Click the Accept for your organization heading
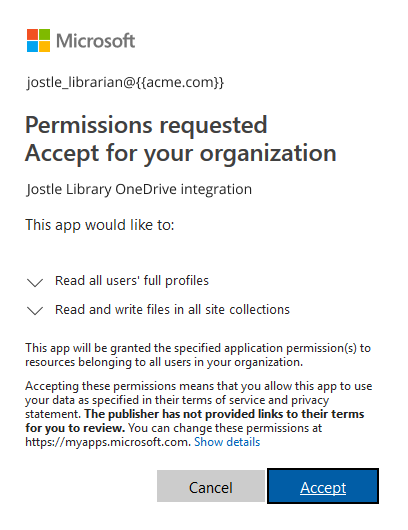Viewport: 408px width, 530px height. pyautogui.click(x=181, y=154)
